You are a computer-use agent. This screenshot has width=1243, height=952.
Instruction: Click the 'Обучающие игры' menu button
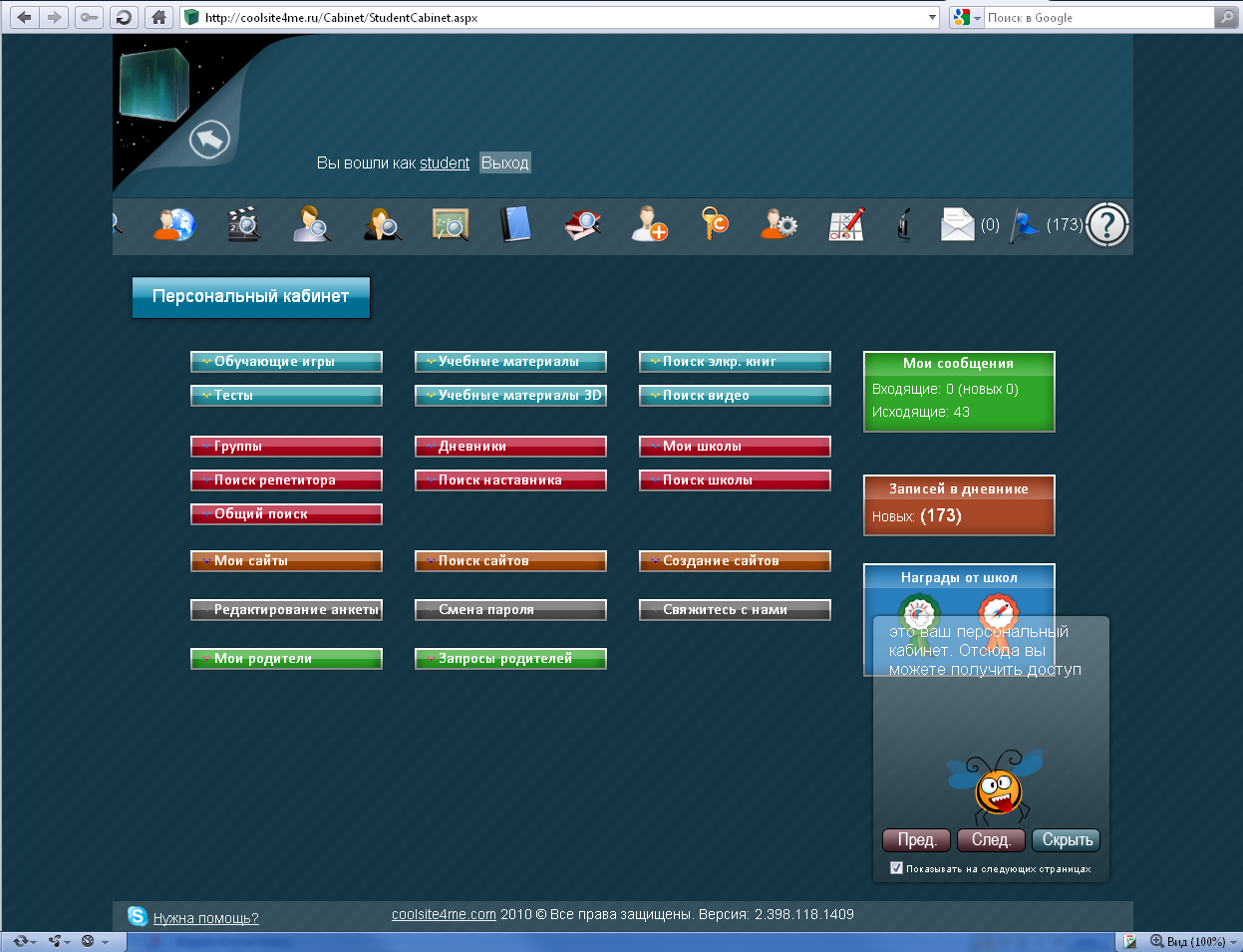point(286,362)
